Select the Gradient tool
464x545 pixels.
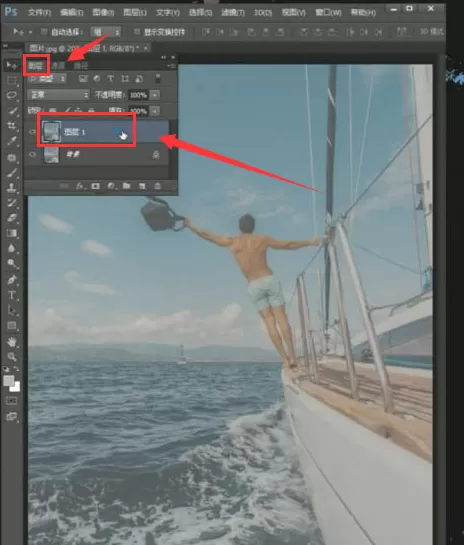tap(12, 233)
